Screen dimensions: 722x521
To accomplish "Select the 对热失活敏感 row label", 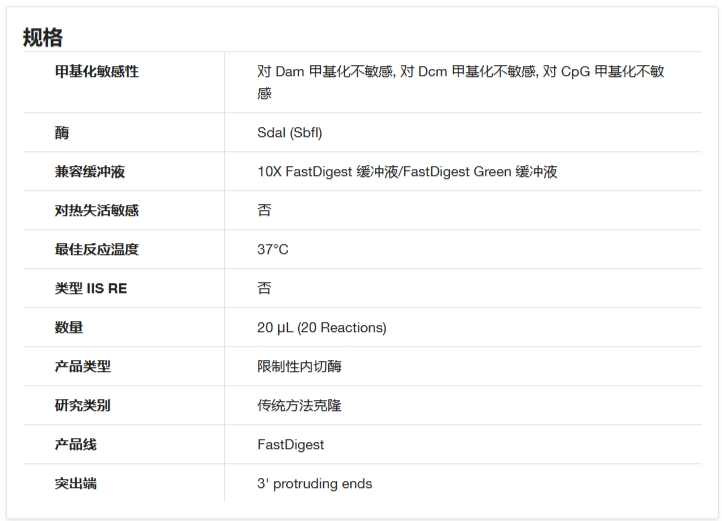I will click(x=97, y=211).
